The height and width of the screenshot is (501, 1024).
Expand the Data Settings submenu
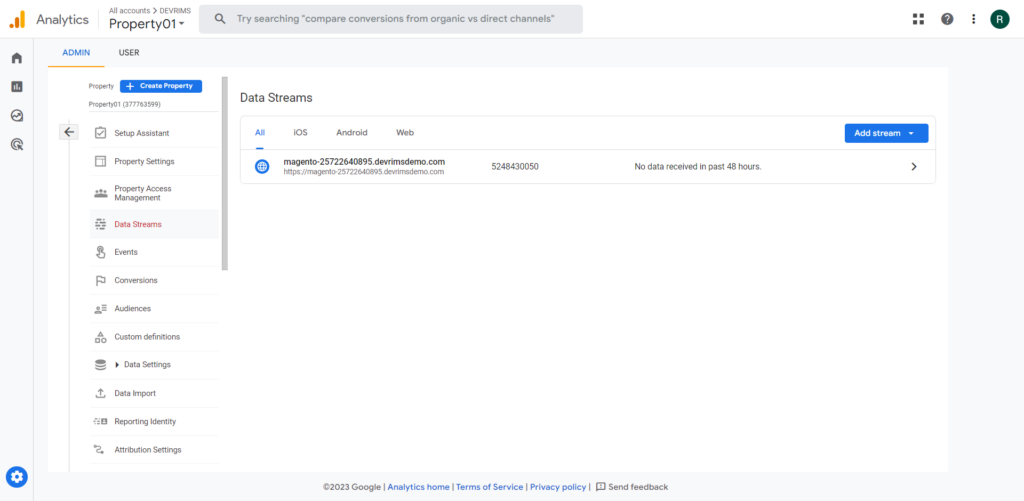tap(117, 364)
